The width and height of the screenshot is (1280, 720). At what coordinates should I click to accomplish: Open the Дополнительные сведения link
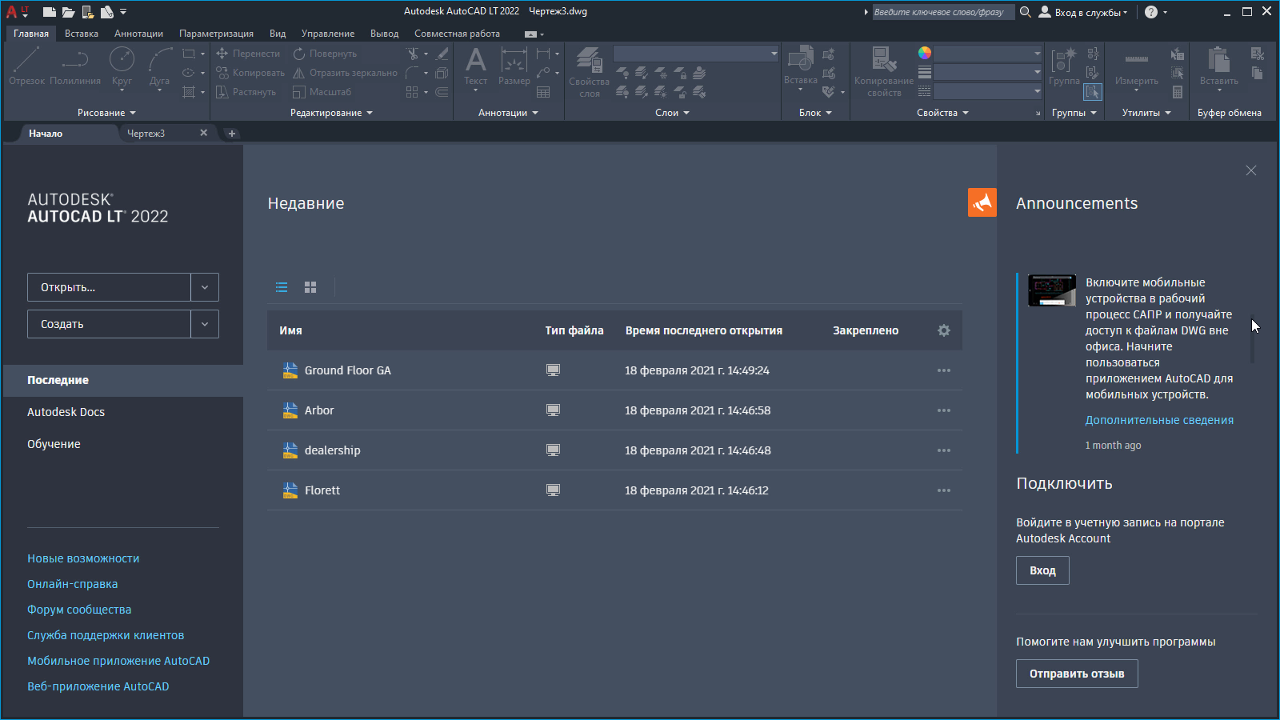pyautogui.click(x=1160, y=420)
